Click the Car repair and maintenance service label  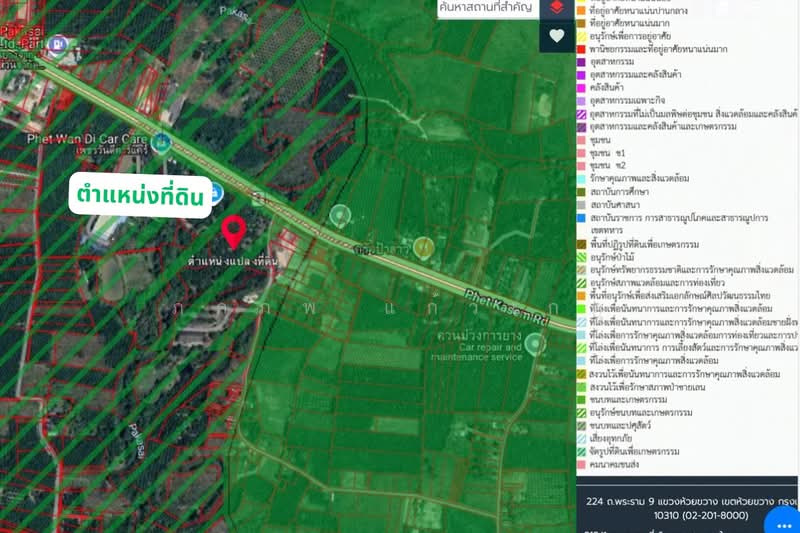coord(477,352)
